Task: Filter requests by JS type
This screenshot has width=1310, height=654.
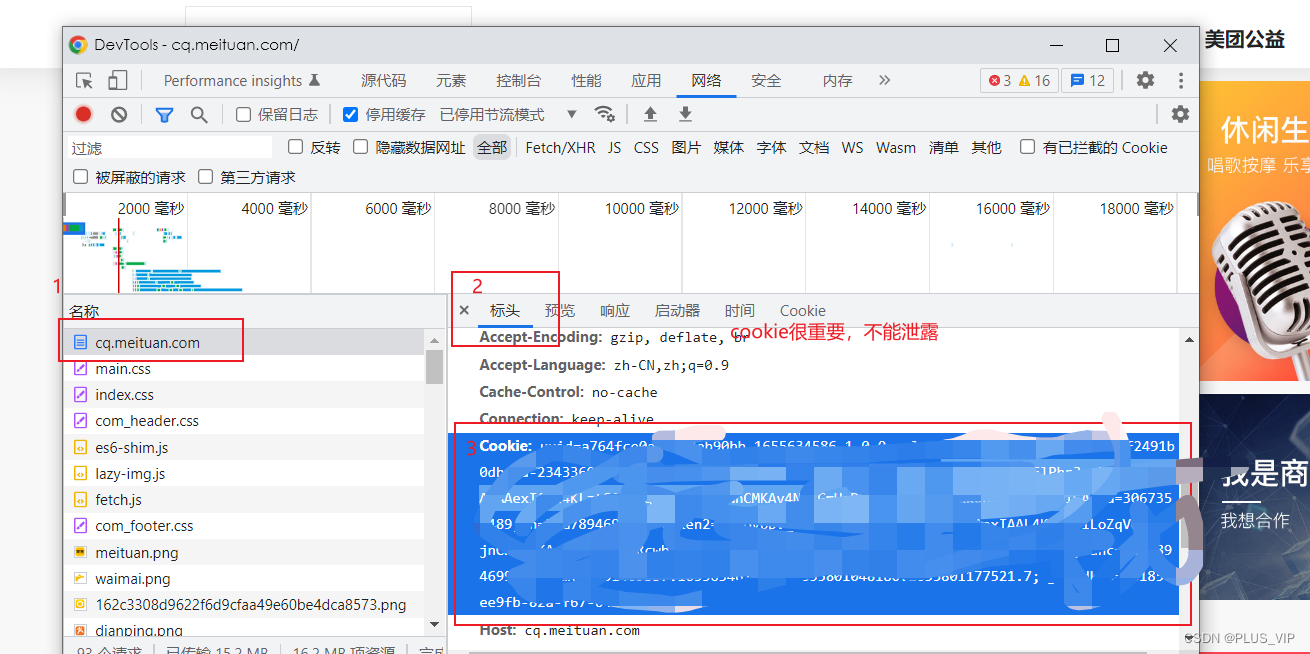Action: [614, 147]
